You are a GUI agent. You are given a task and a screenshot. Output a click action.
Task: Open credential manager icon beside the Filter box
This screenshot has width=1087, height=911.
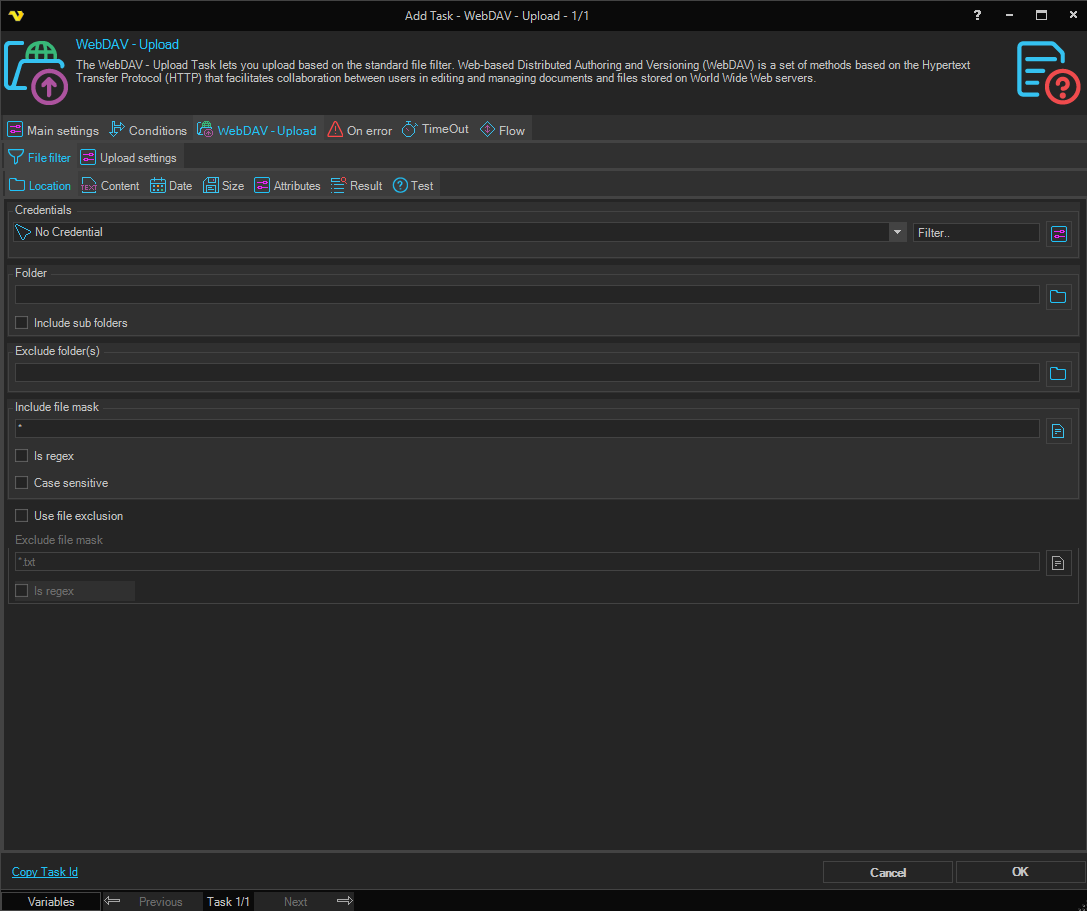click(1059, 233)
